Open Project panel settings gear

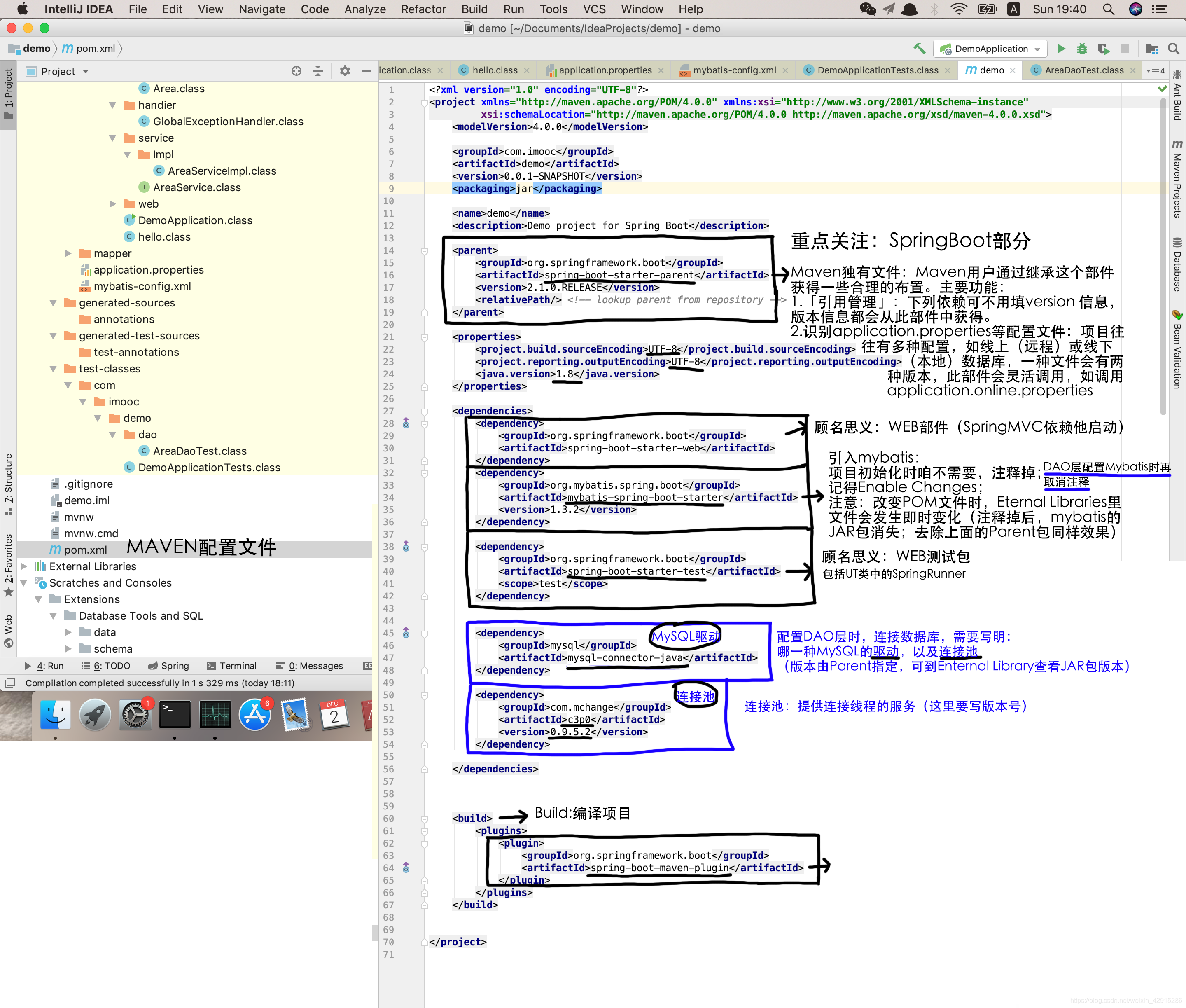(345, 71)
